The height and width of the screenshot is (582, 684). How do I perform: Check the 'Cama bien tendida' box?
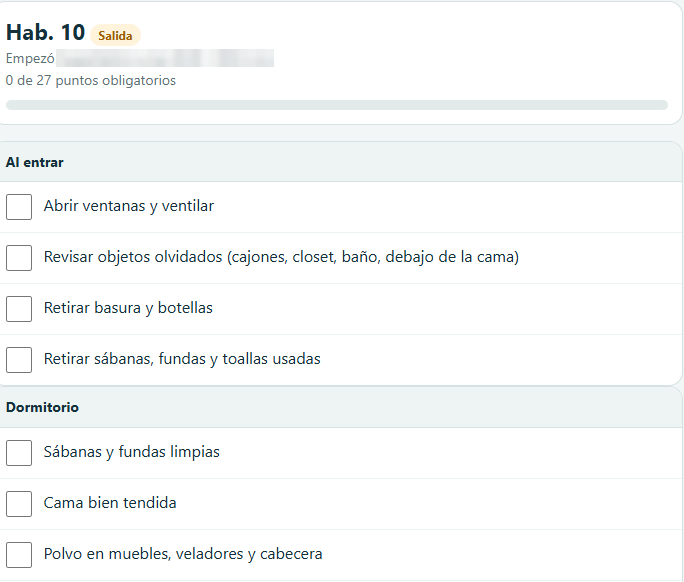(19, 504)
